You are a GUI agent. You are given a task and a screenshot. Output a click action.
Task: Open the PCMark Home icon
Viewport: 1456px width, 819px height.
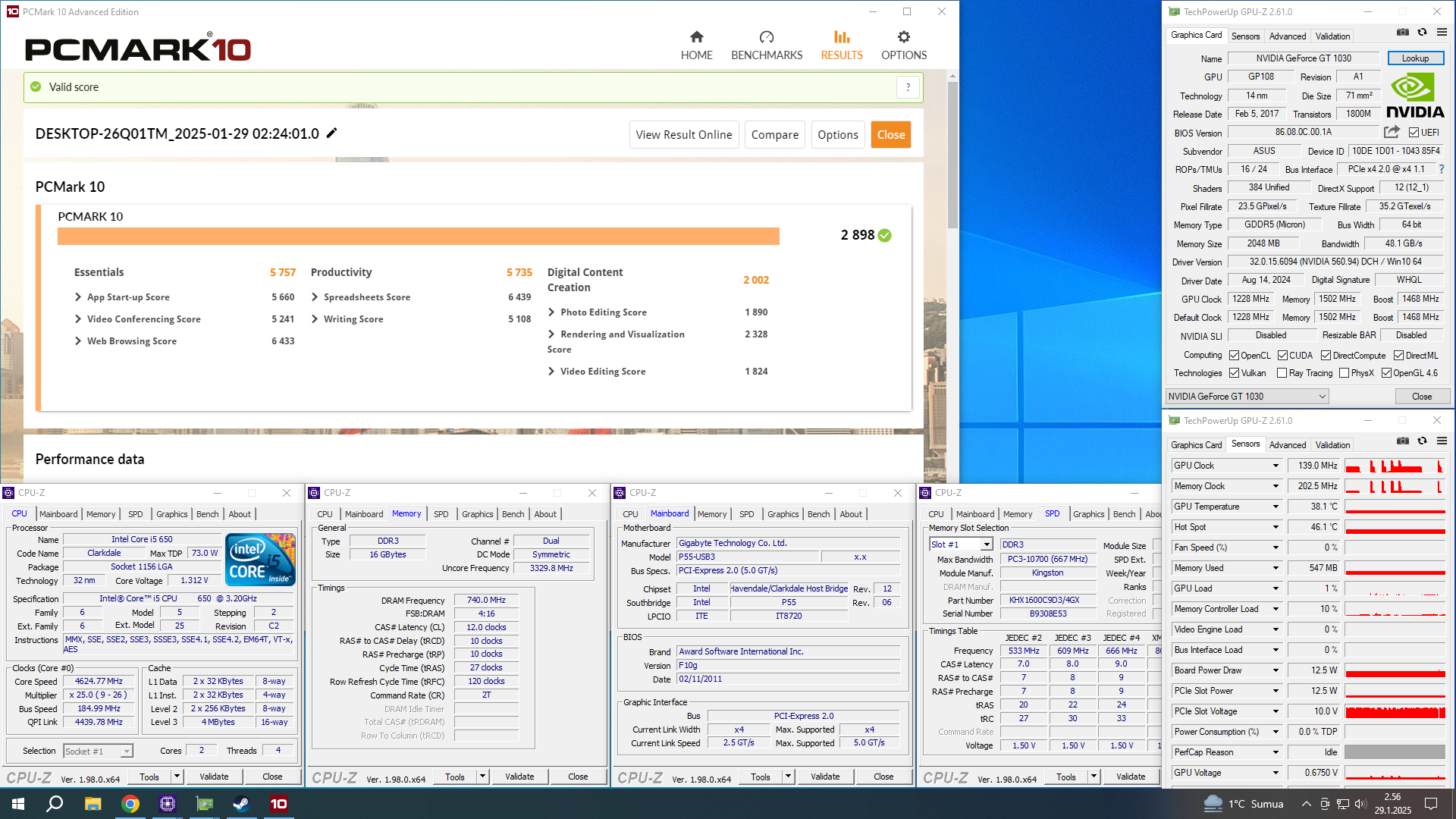click(x=696, y=37)
